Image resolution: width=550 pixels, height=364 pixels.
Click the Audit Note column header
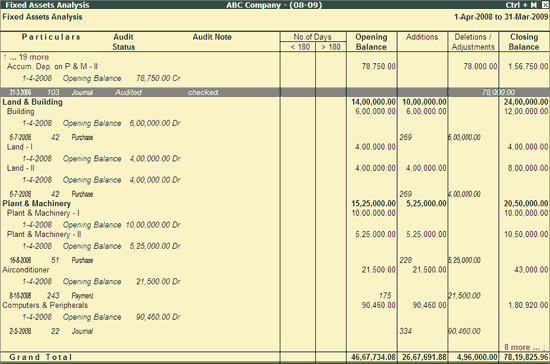click(x=212, y=37)
